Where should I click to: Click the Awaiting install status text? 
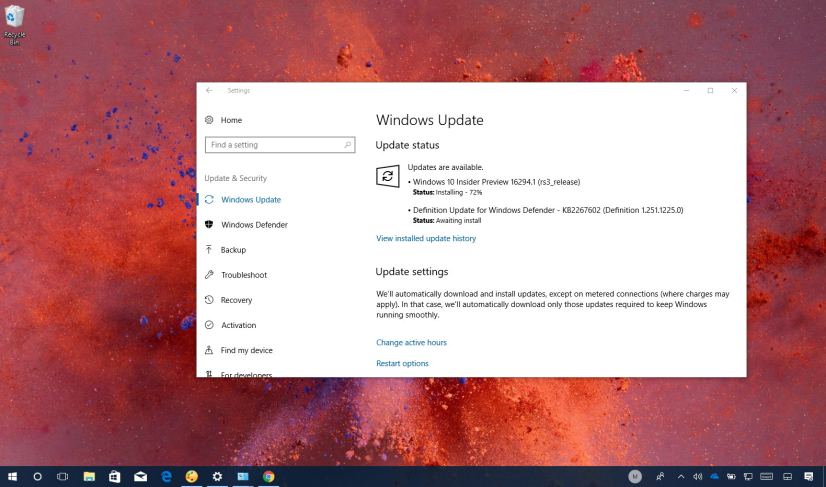point(458,221)
